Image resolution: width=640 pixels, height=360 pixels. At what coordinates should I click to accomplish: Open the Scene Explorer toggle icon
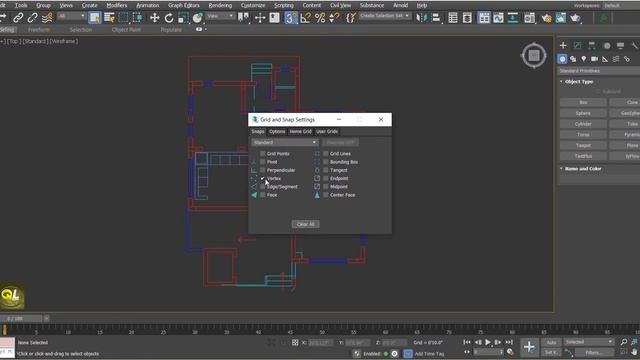tap(453, 18)
